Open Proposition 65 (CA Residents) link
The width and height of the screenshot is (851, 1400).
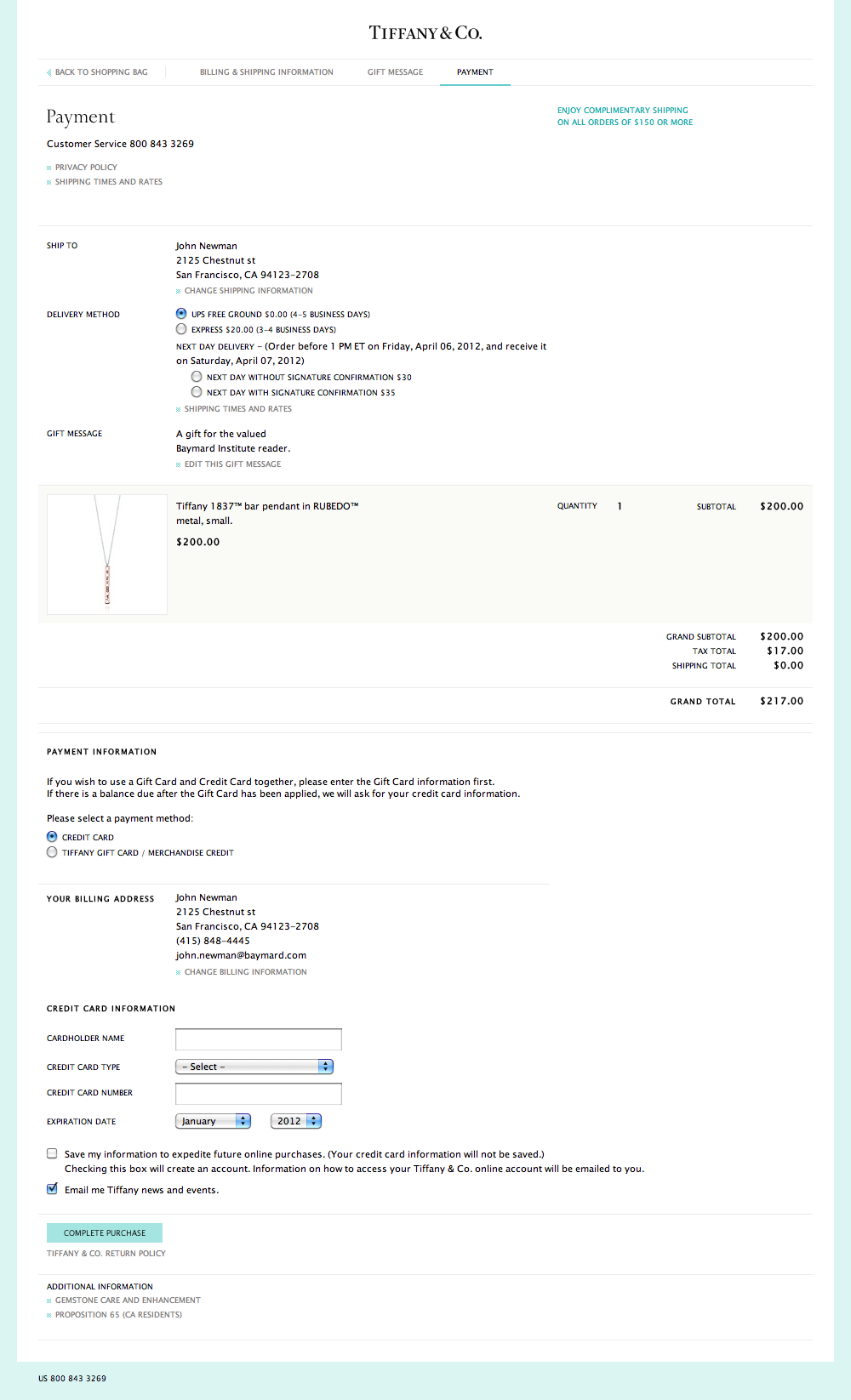[118, 1315]
